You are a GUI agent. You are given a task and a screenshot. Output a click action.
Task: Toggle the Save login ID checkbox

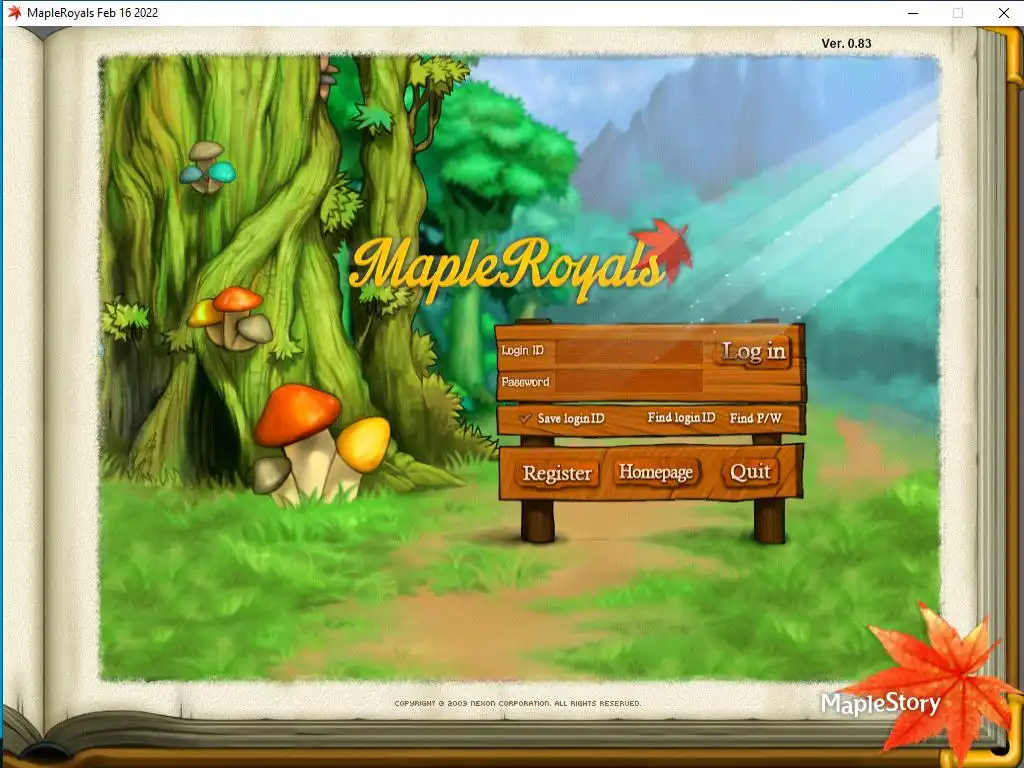pyautogui.click(x=526, y=418)
